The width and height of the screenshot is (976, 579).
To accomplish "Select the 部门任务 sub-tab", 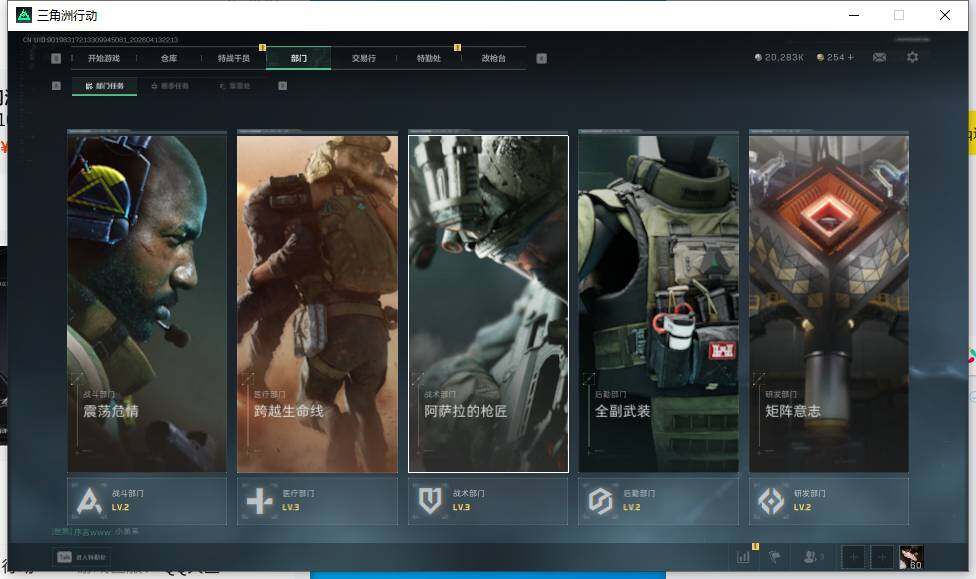I will click(x=105, y=86).
